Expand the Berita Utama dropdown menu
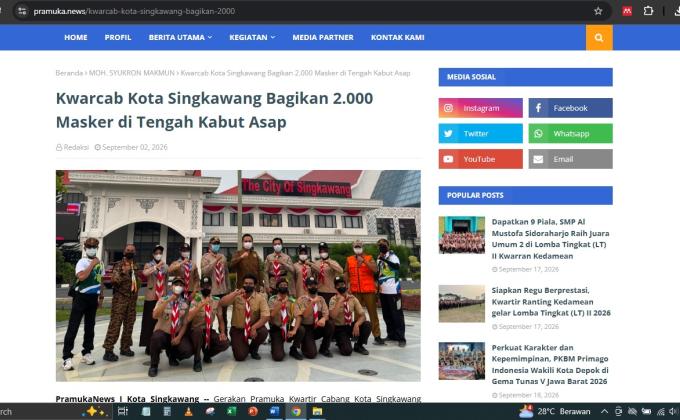Screen dimensions: 680x420 180,38
